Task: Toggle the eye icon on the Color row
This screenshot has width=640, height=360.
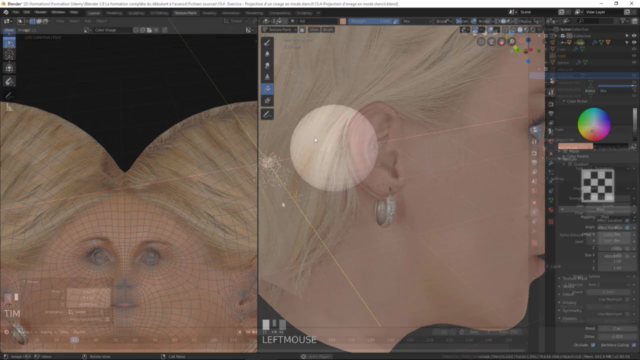Action: coord(634,49)
